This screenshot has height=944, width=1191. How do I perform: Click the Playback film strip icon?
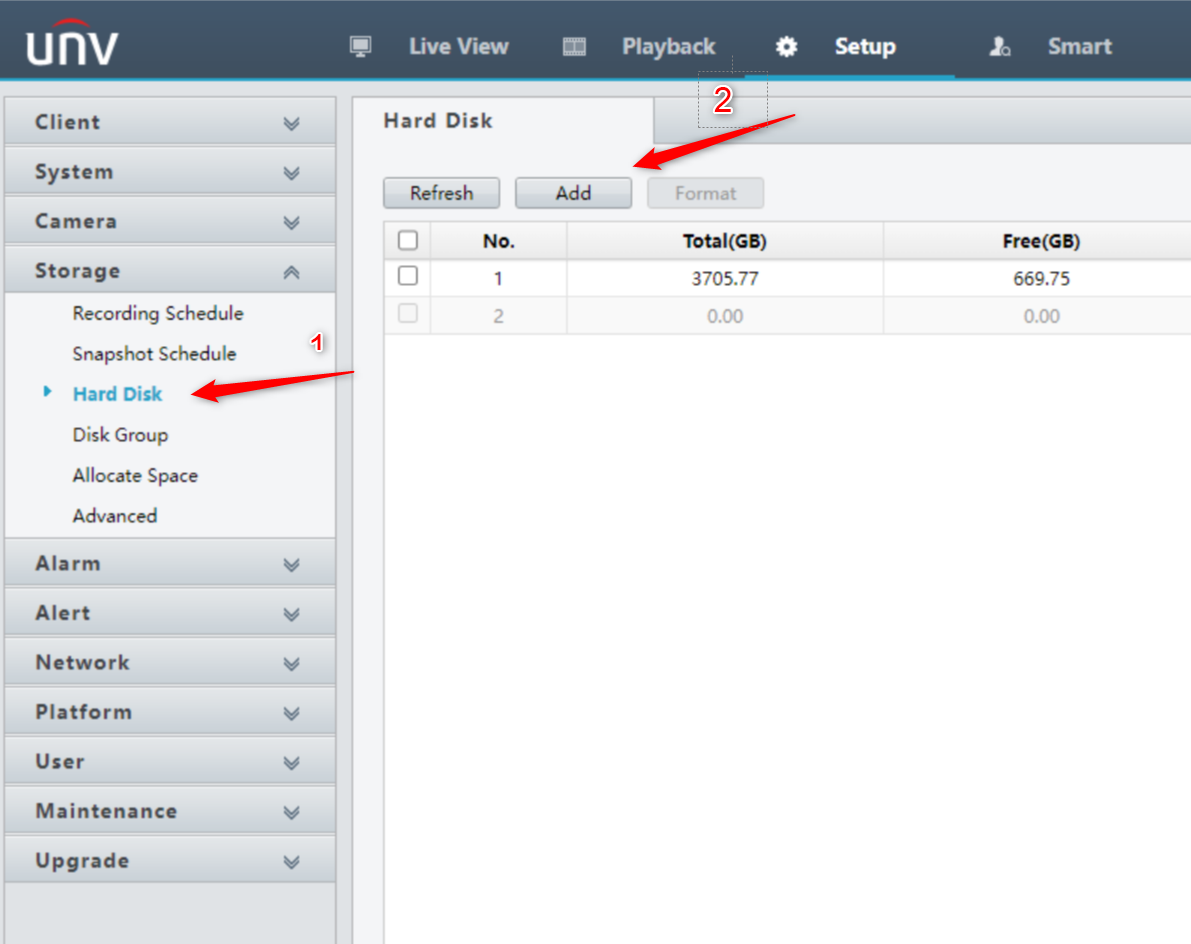pyautogui.click(x=574, y=47)
